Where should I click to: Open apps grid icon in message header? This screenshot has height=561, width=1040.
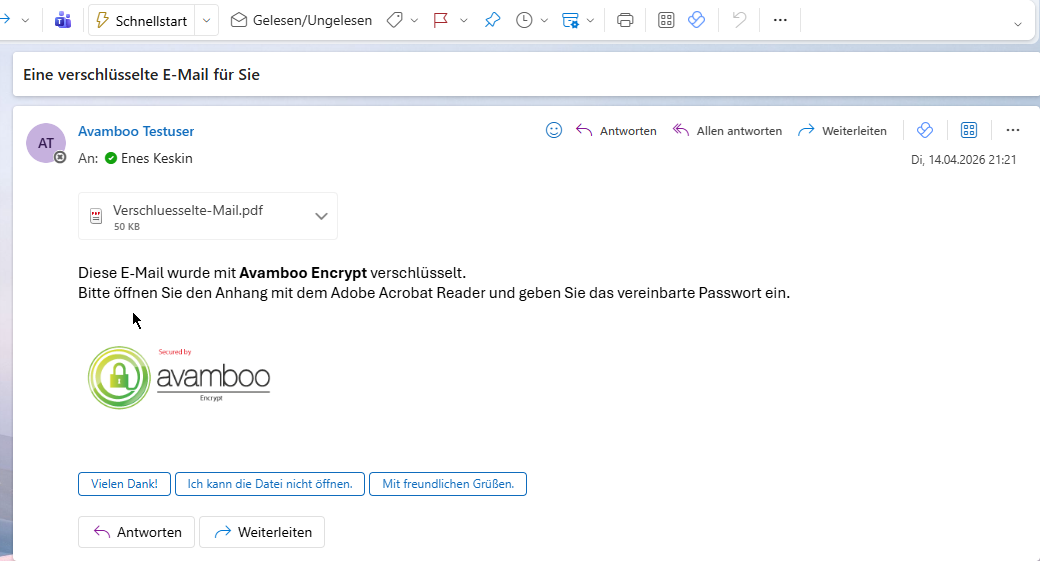[969, 131]
